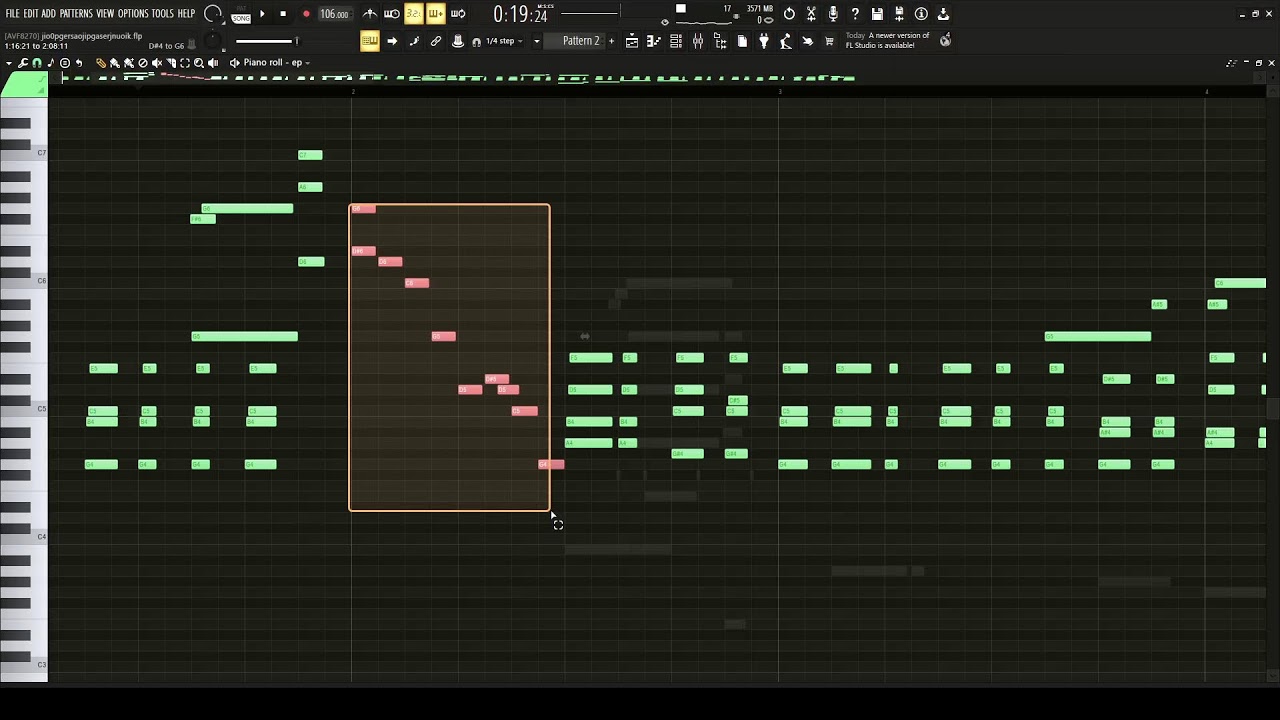Open the VIEW menu
Viewport: 1280px width, 720px height.
(x=105, y=14)
